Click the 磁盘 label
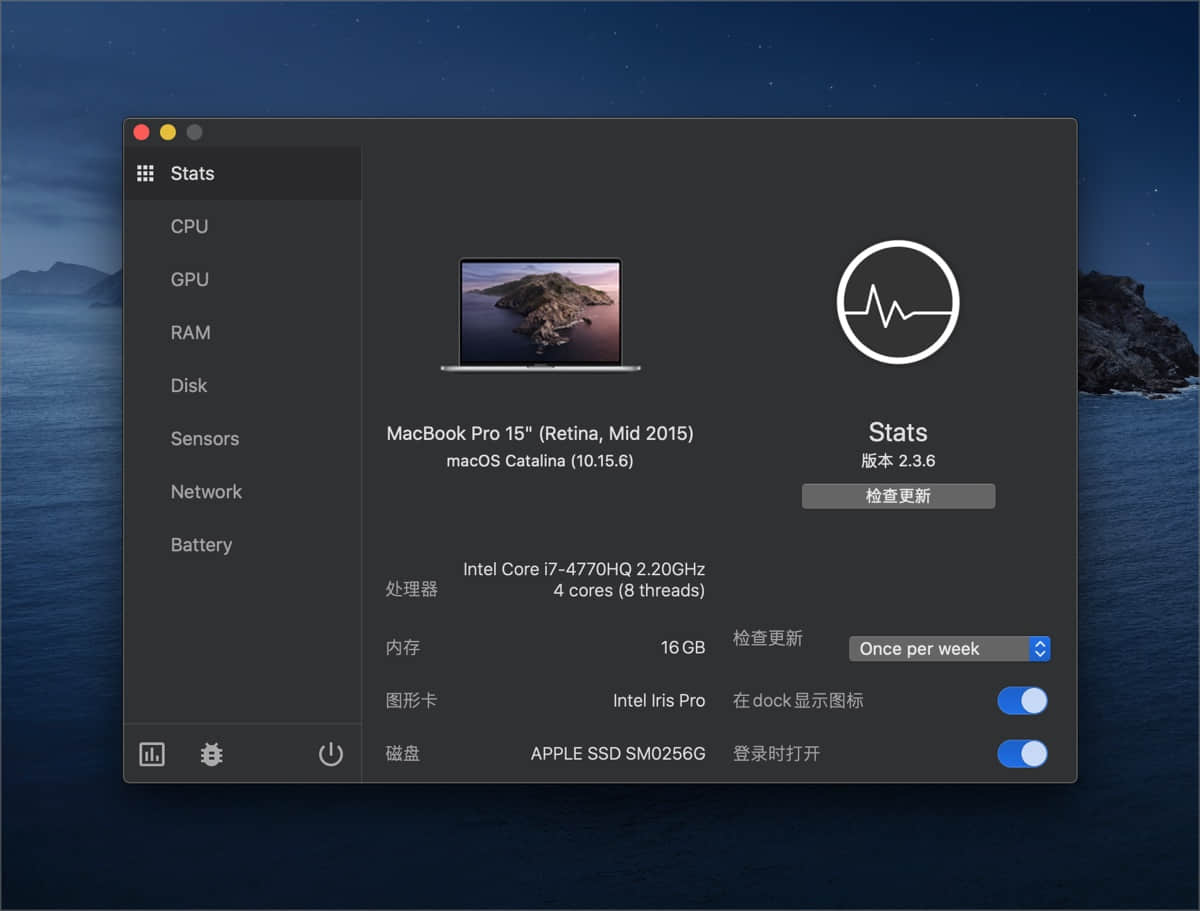This screenshot has height=911, width=1200. [403, 754]
